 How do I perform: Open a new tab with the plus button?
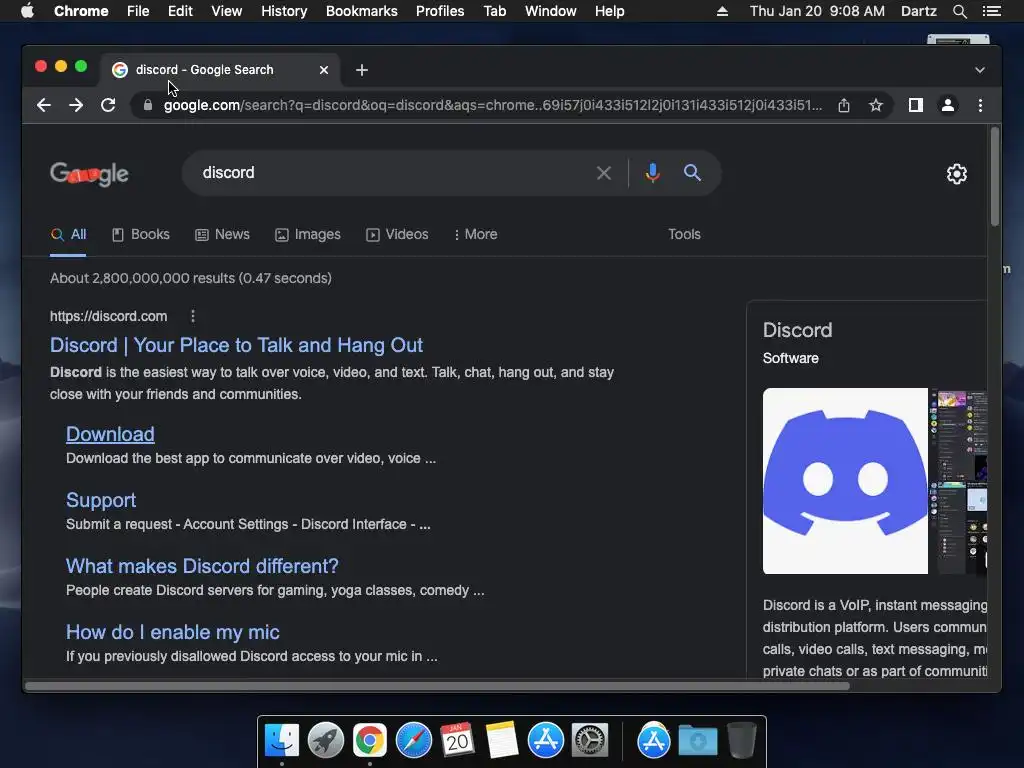362,70
